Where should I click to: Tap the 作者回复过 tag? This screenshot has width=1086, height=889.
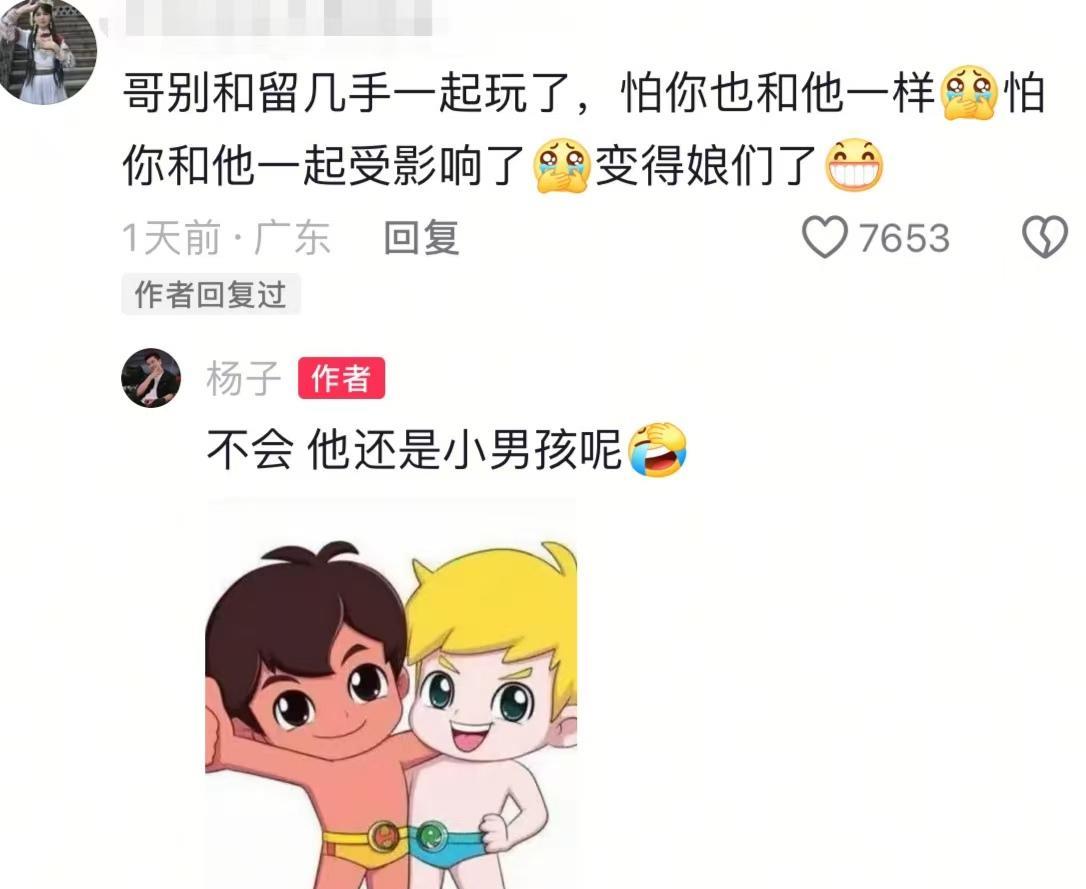(x=211, y=294)
